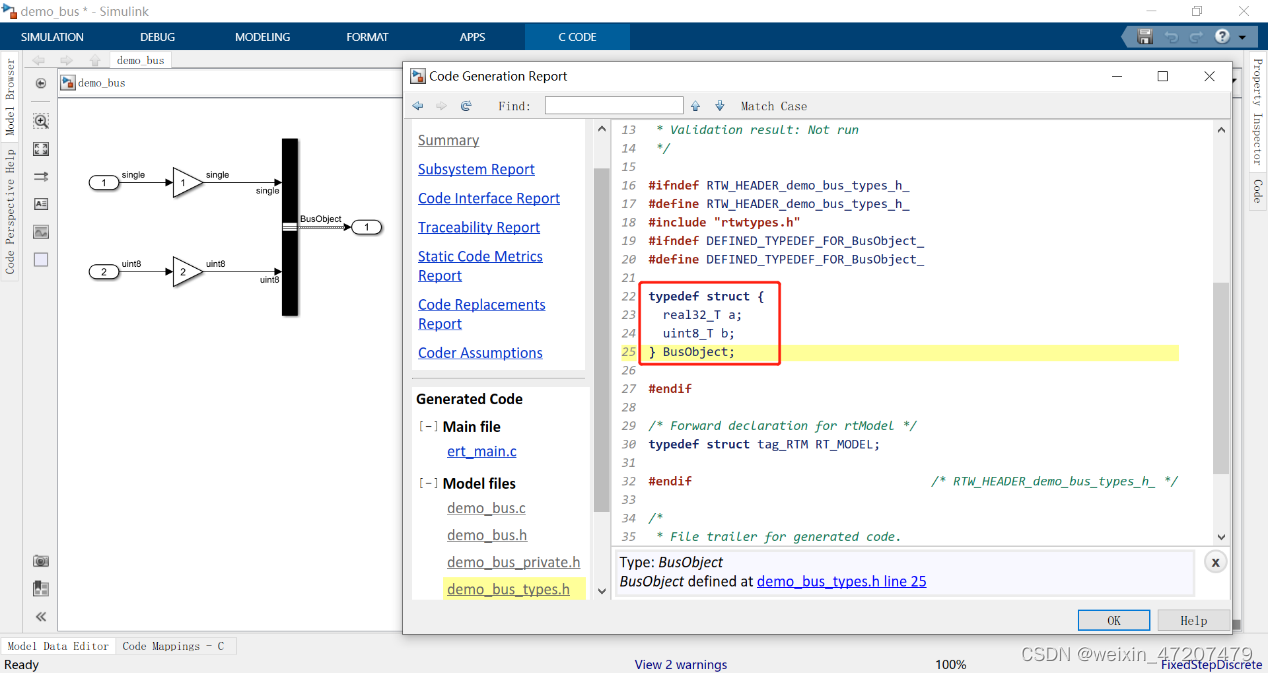The height and width of the screenshot is (673, 1268).
Task: Click the Zoom tool in canvas palette
Action: 41,121
